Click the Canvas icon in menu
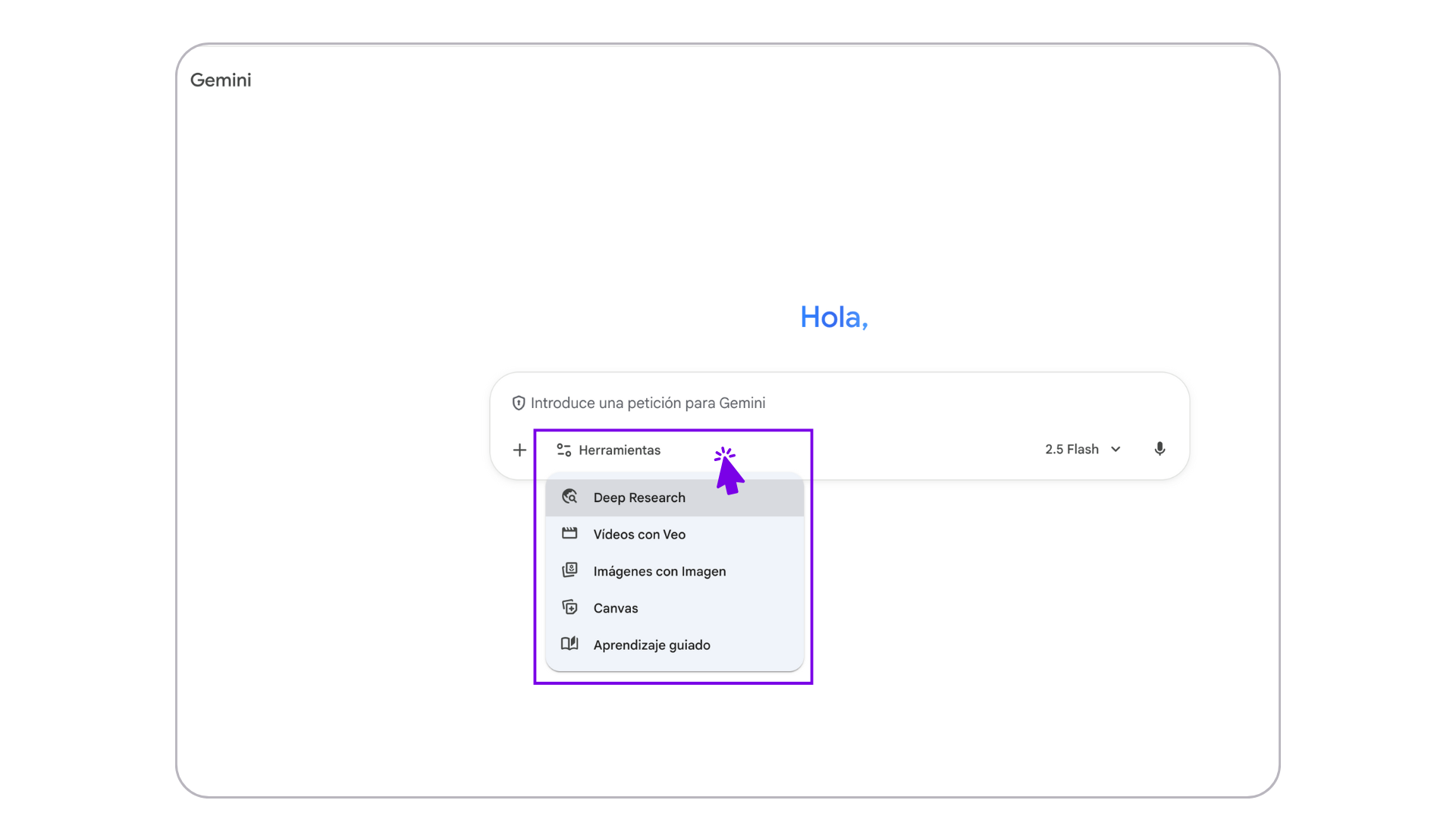Viewport: 1456px width, 819px height. (570, 607)
